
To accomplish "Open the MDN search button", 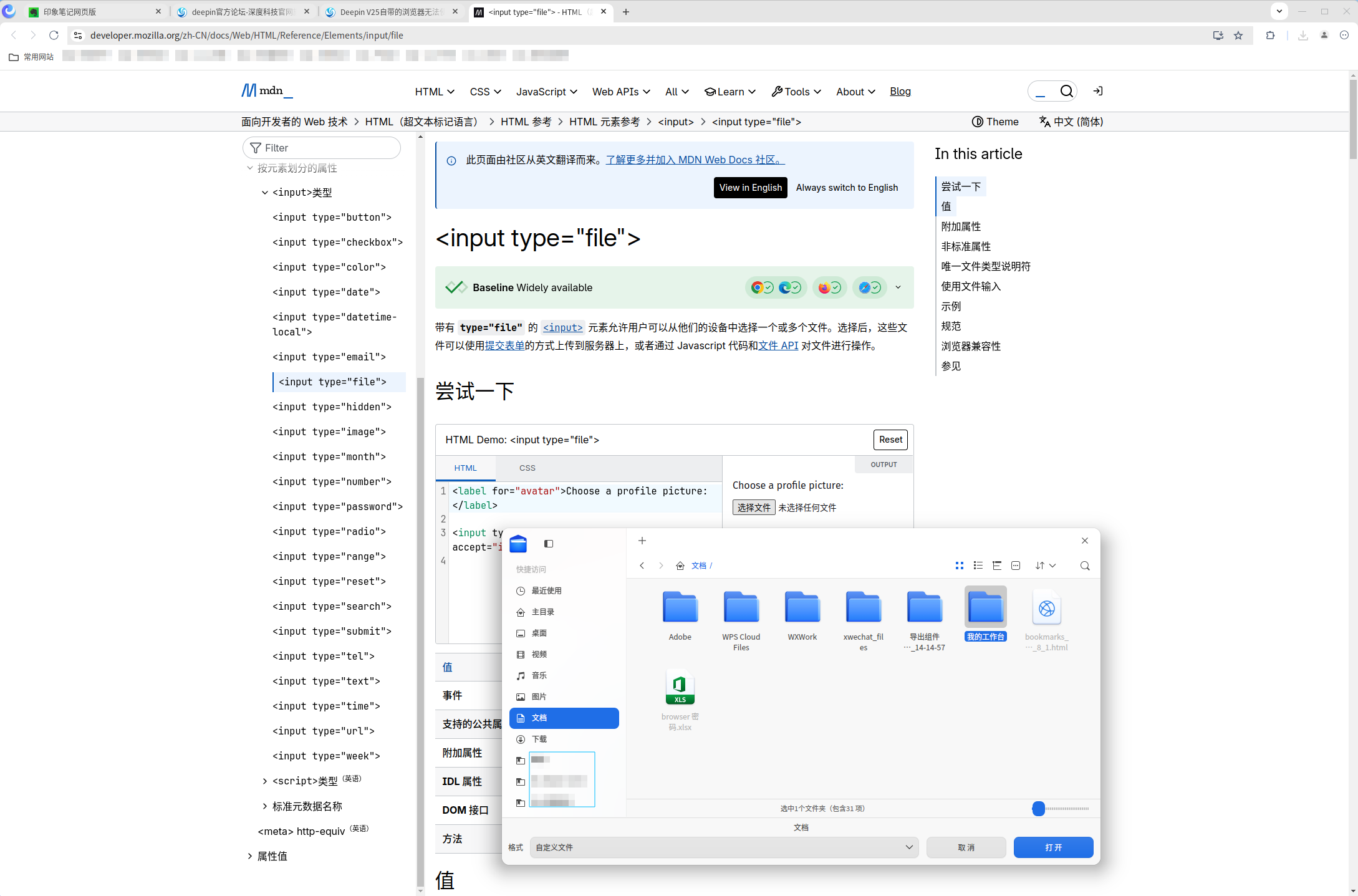I will (1066, 92).
